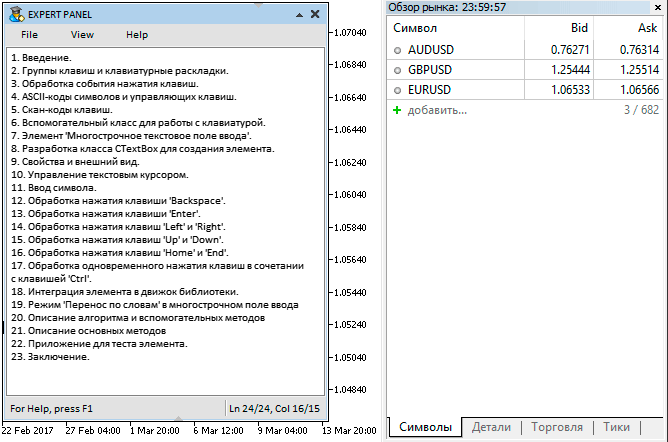The image size is (668, 442).
Task: Select the EURUSD symbol row
Action: point(525,90)
